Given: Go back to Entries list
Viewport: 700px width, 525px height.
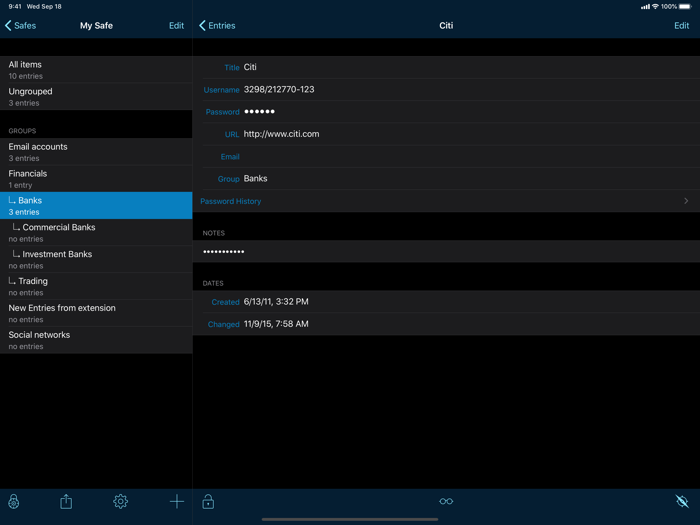Looking at the screenshot, I should pyautogui.click(x=217, y=25).
